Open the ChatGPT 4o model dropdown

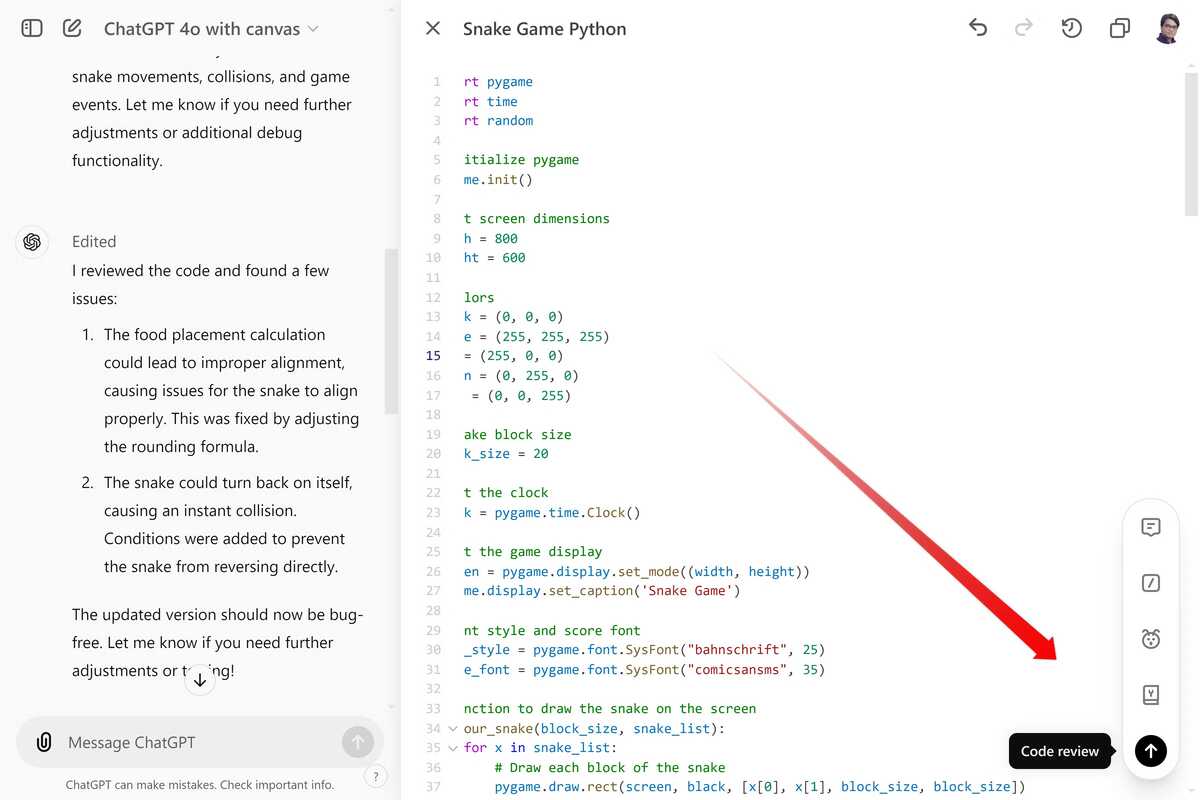211,29
